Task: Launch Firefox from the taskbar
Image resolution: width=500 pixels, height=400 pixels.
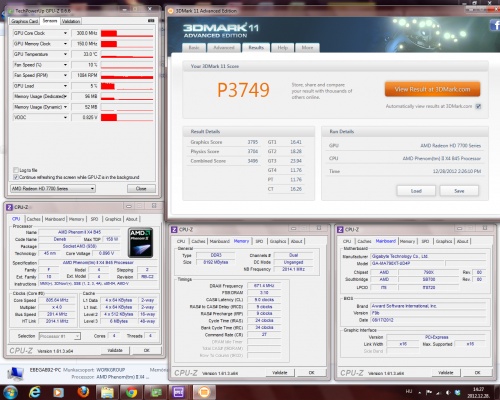Action: tap(83, 392)
